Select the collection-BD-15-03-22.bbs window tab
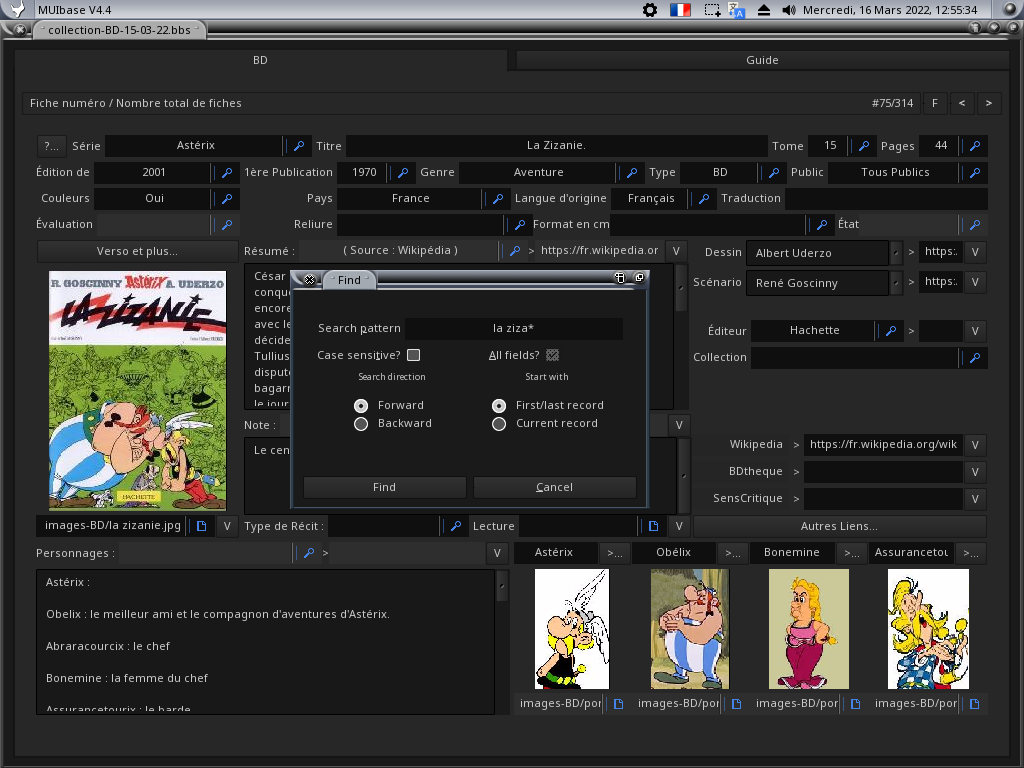 120,30
